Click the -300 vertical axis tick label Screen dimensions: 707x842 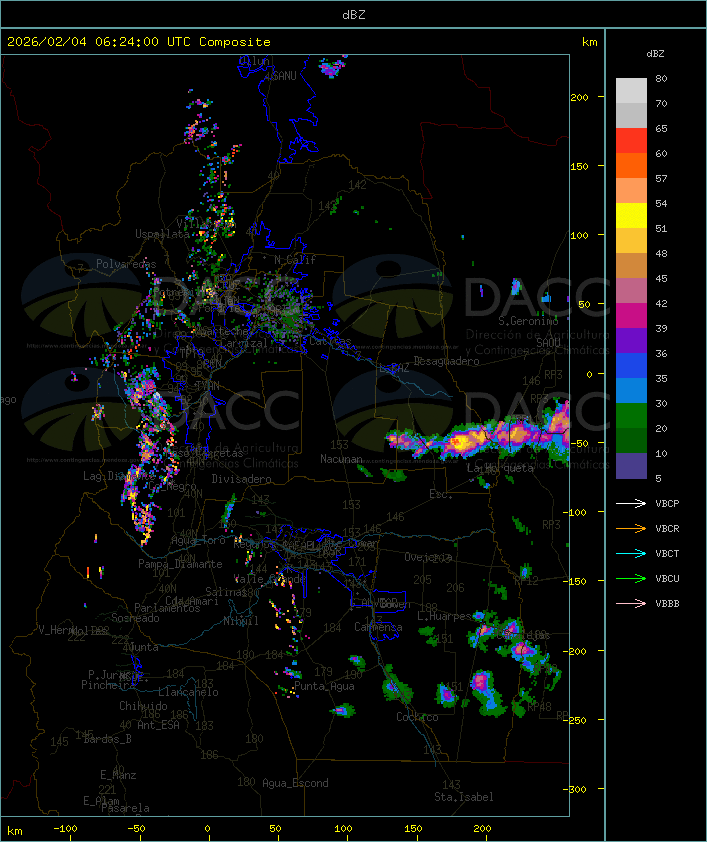[x=574, y=789]
